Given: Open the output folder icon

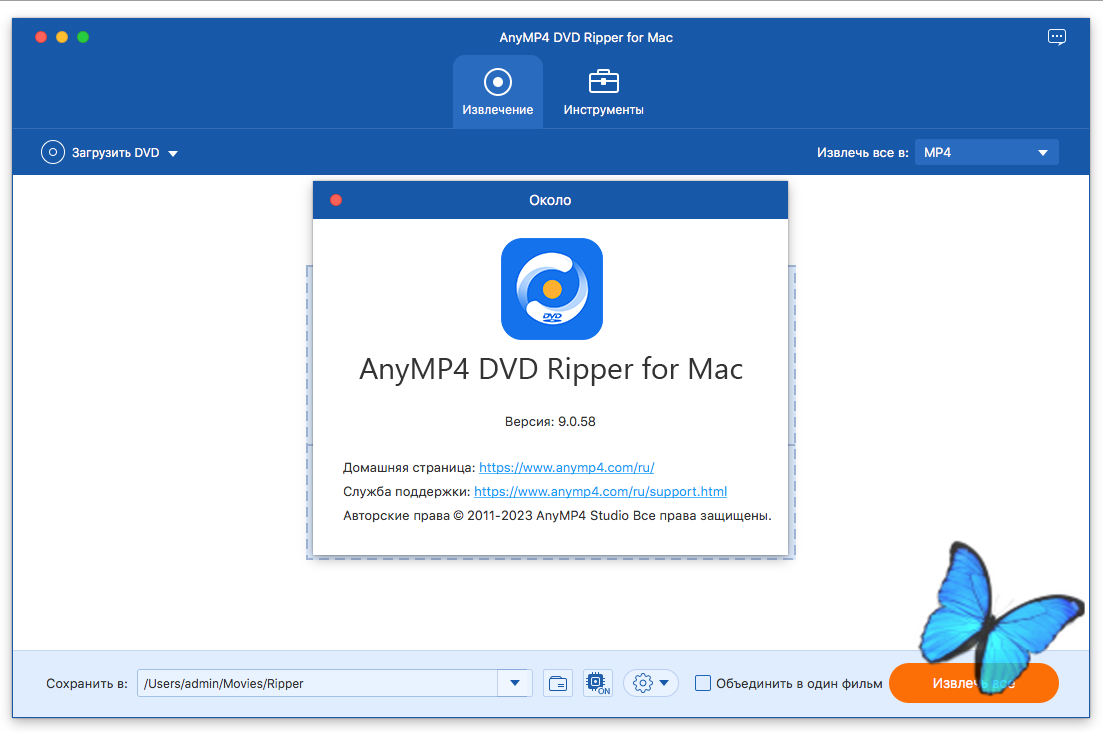Looking at the screenshot, I should 558,683.
